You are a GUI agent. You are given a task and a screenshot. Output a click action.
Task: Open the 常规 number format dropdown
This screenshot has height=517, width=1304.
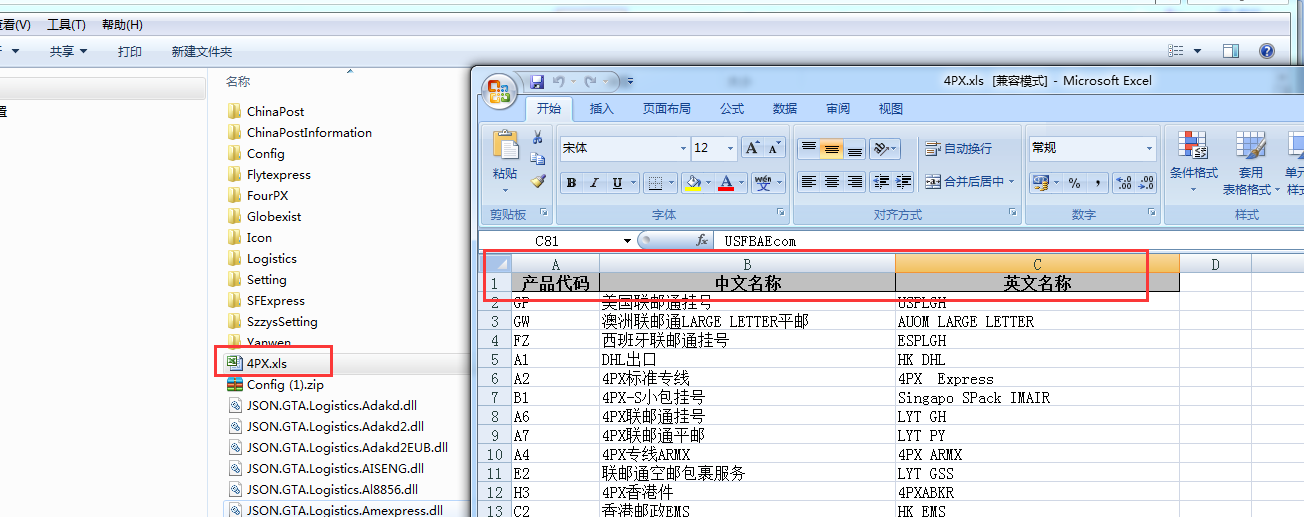point(1149,148)
